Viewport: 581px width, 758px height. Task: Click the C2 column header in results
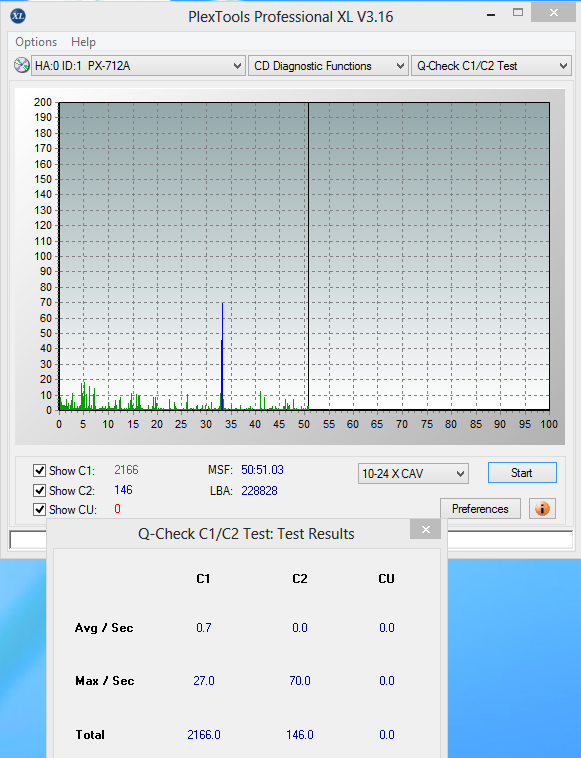[x=300, y=579]
